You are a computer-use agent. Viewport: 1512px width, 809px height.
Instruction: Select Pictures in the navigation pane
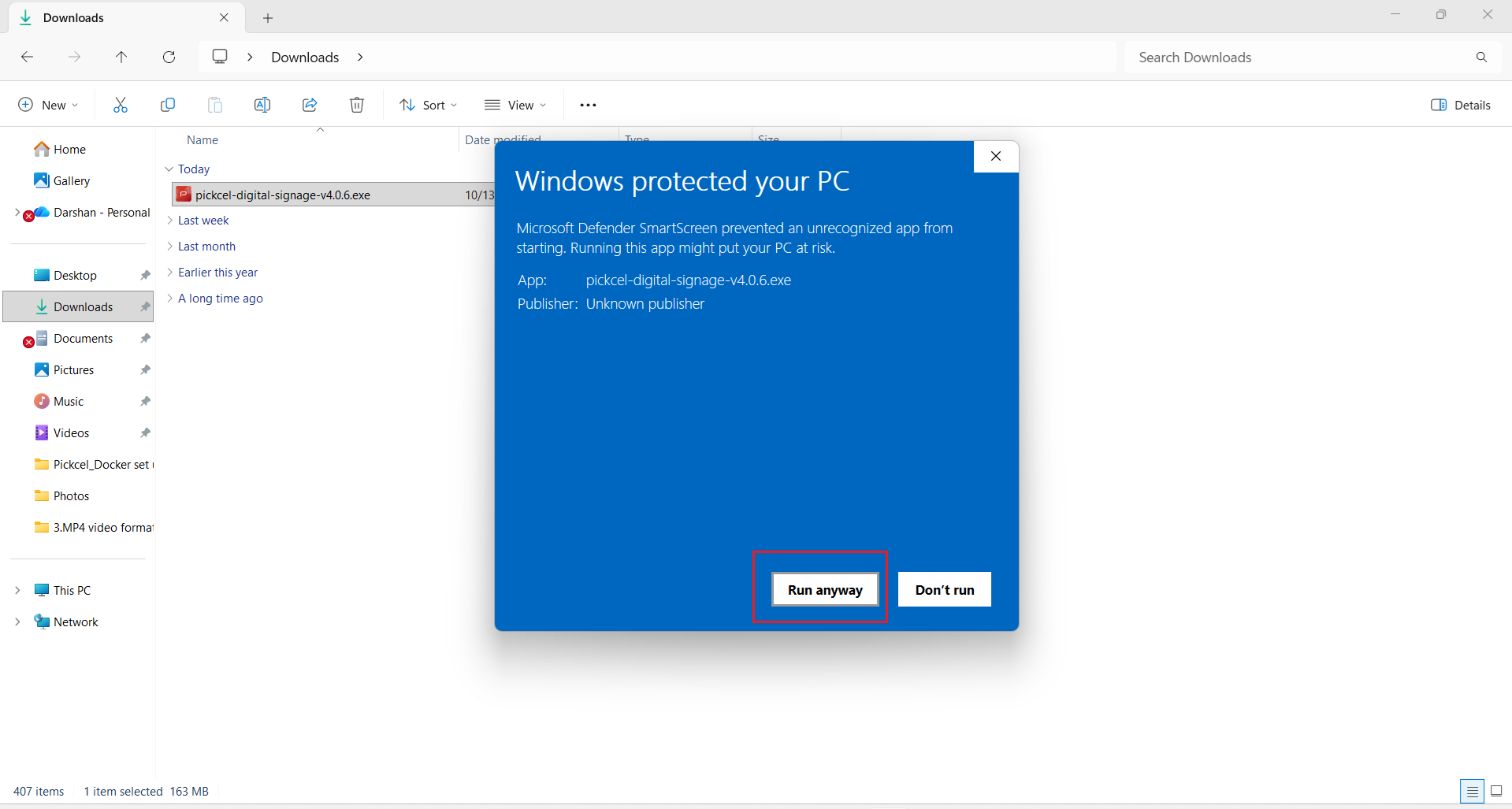(73, 369)
